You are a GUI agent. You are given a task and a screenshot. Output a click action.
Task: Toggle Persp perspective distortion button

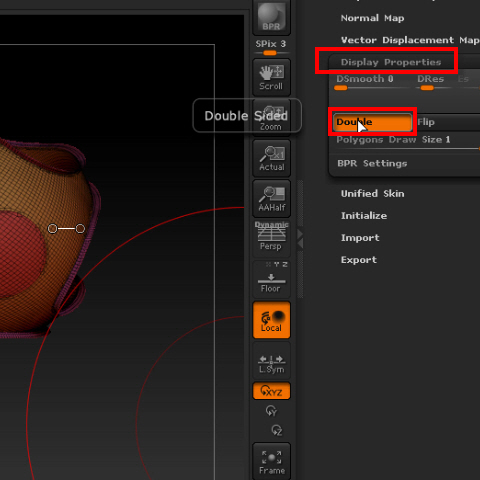coord(271,239)
